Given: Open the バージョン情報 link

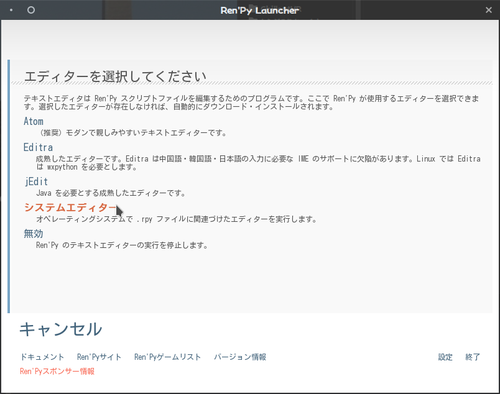Looking at the screenshot, I should (x=240, y=357).
